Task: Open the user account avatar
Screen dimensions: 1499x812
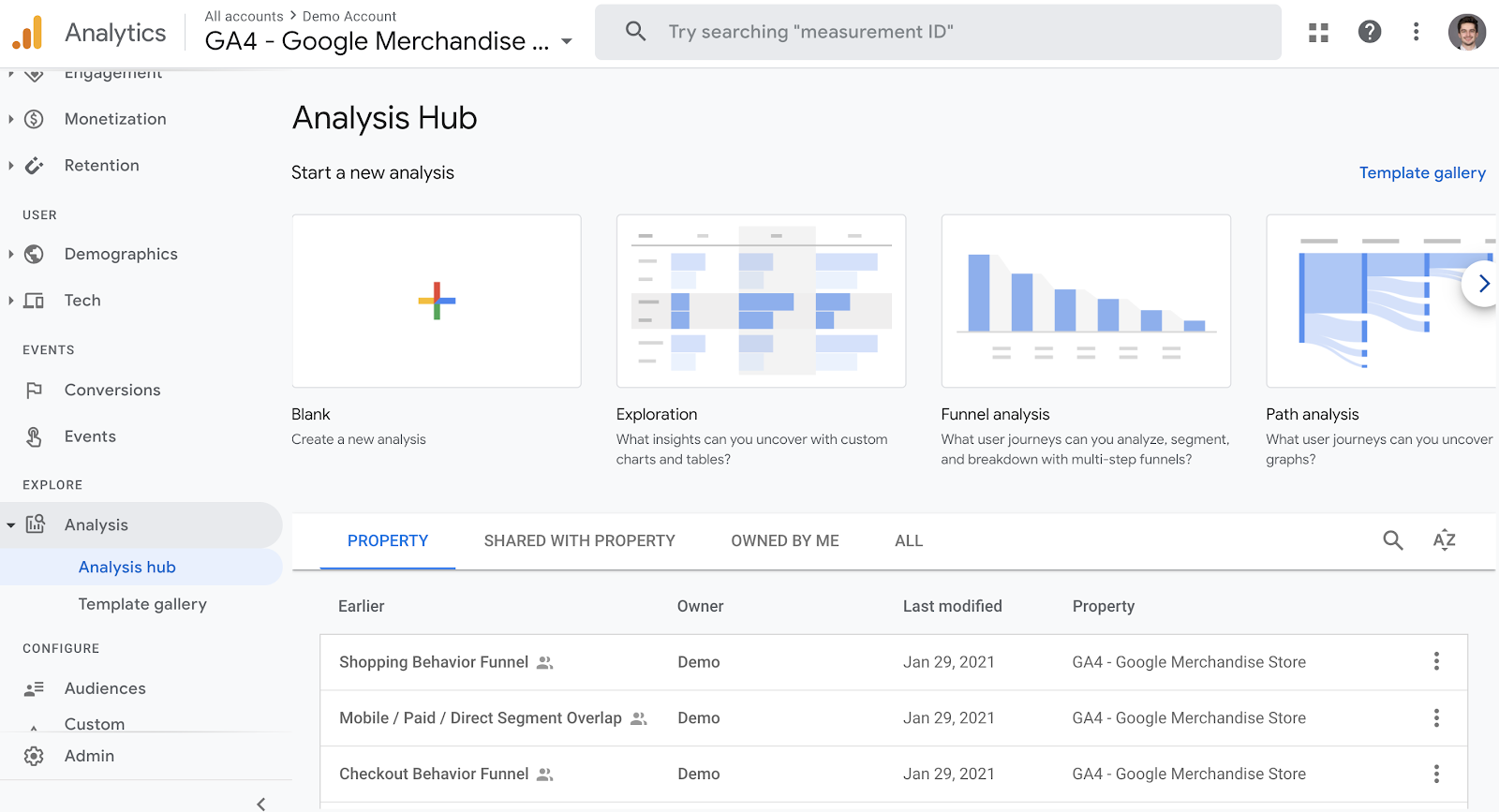Action: click(x=1467, y=32)
